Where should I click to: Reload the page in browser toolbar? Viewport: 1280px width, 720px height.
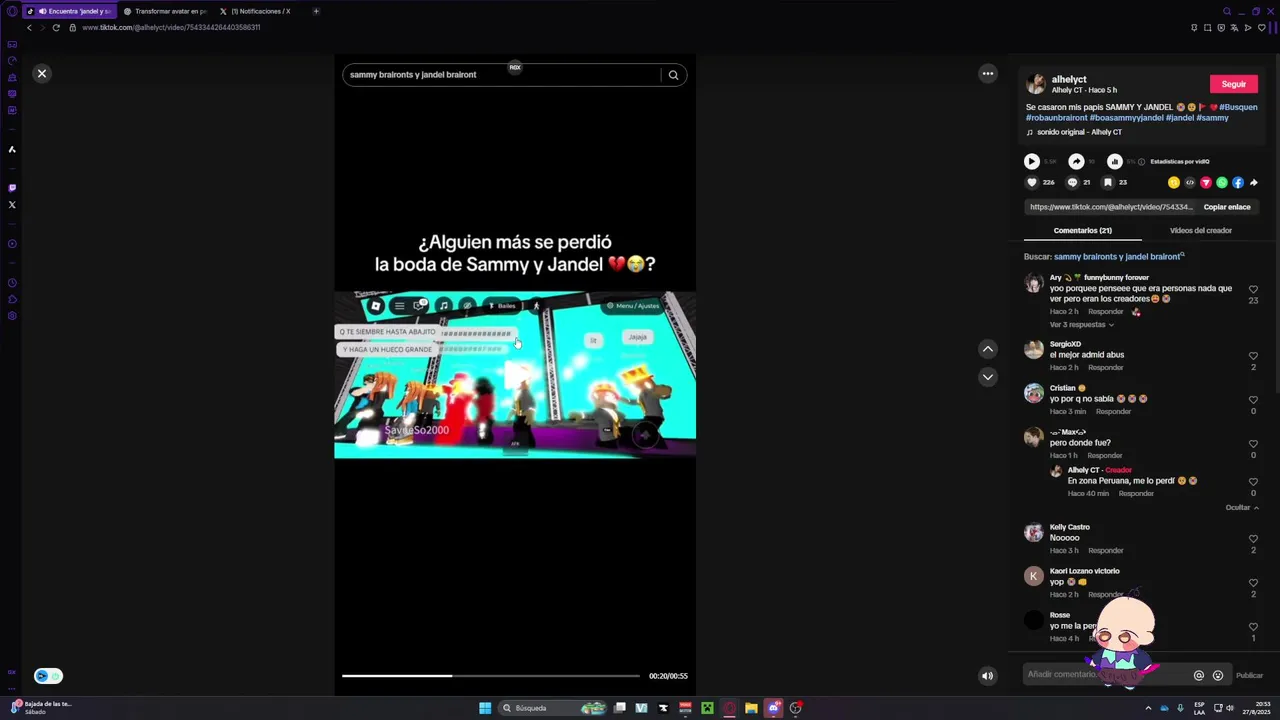click(56, 27)
